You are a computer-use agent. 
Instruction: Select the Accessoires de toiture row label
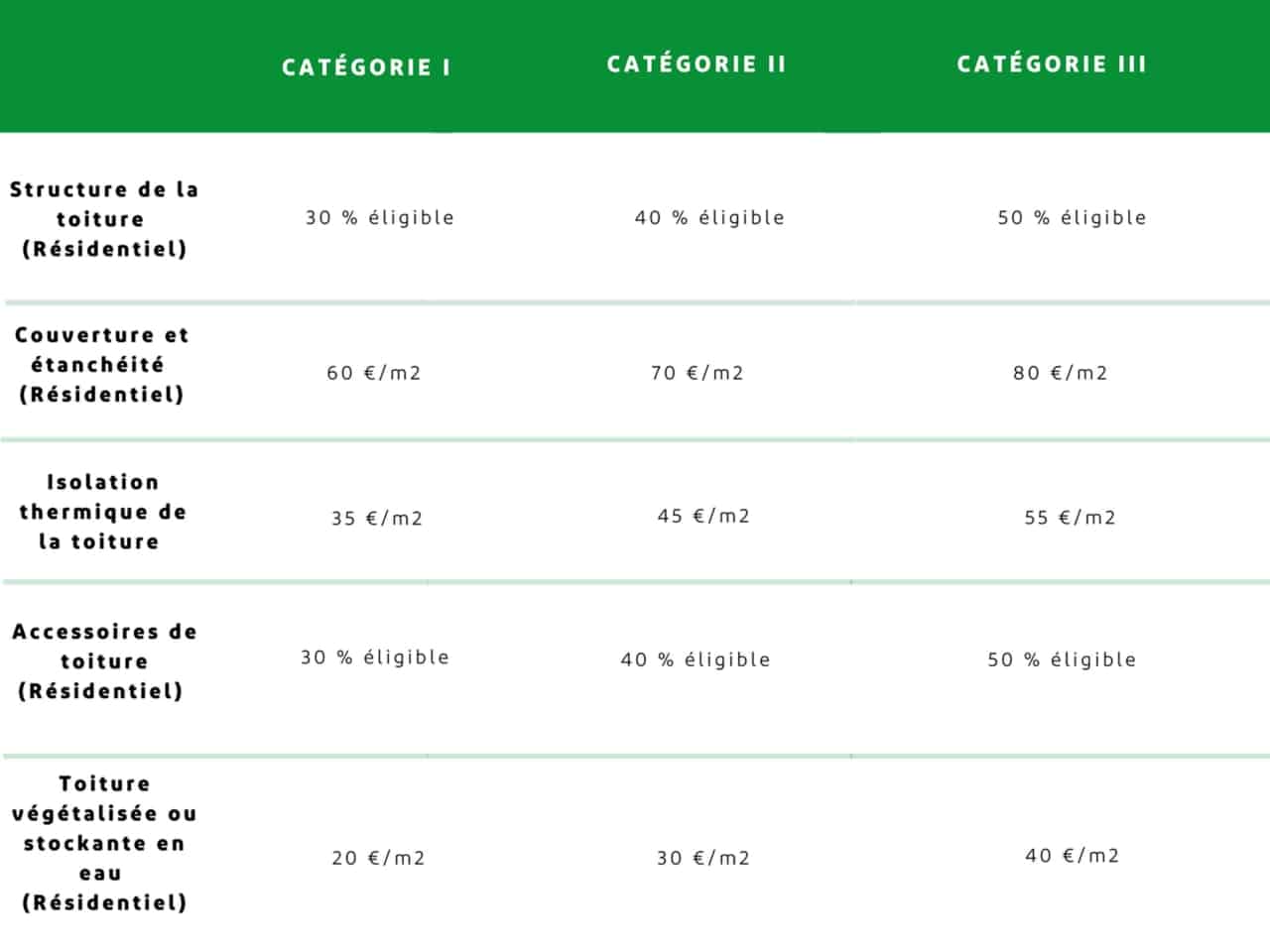click(x=104, y=660)
